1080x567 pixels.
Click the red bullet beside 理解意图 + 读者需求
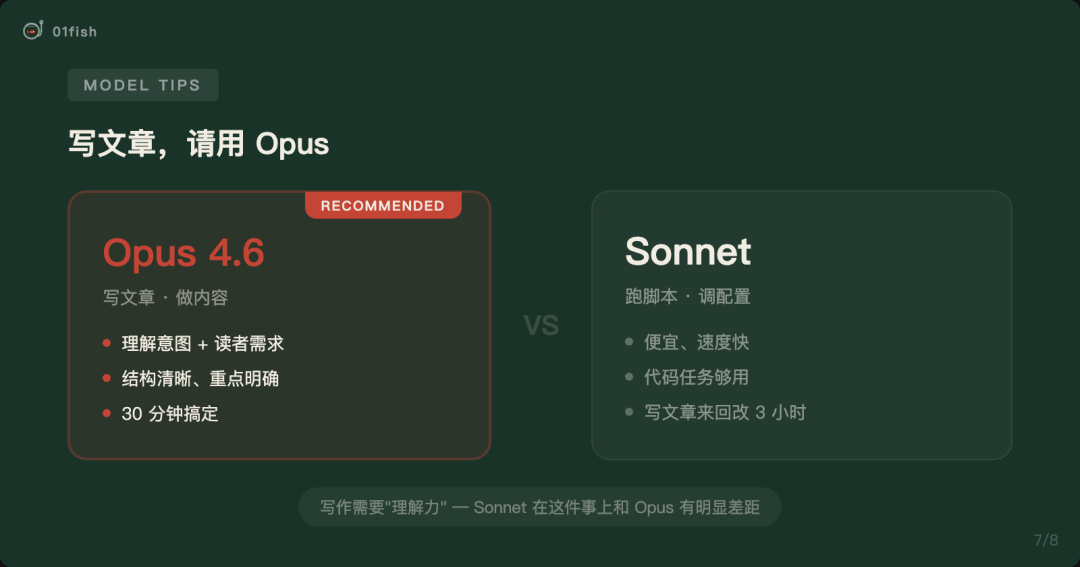107,343
